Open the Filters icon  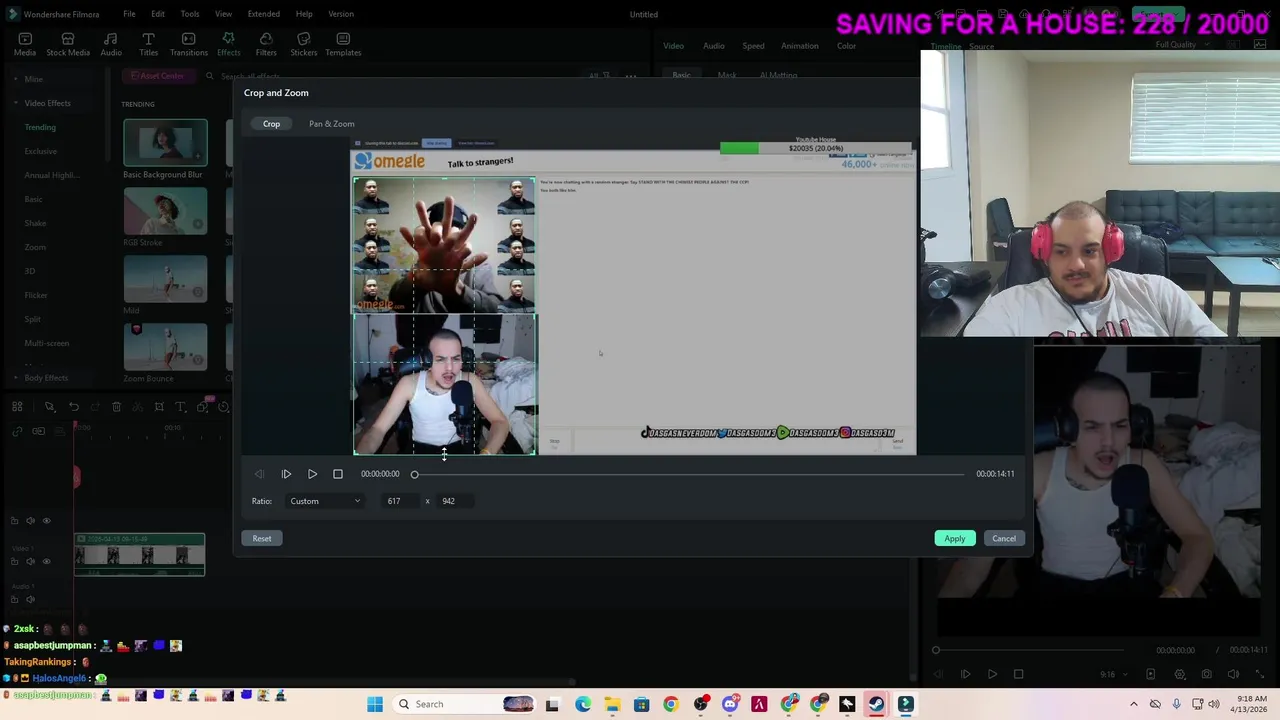point(266,45)
